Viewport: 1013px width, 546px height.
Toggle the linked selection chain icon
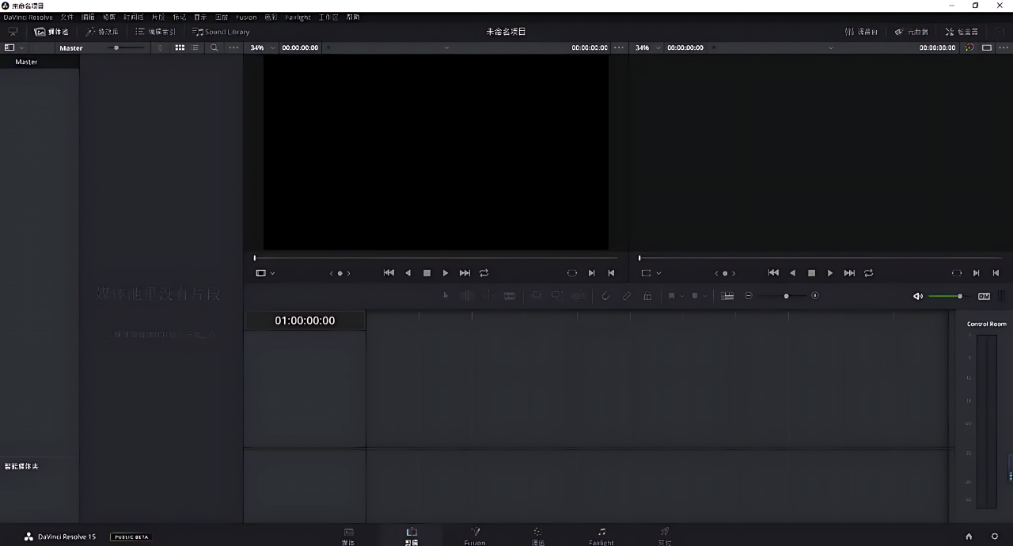coord(627,296)
